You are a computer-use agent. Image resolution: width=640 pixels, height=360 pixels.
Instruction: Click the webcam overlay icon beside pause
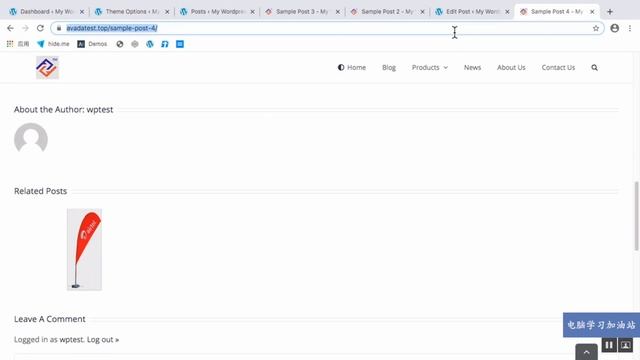pos(625,345)
